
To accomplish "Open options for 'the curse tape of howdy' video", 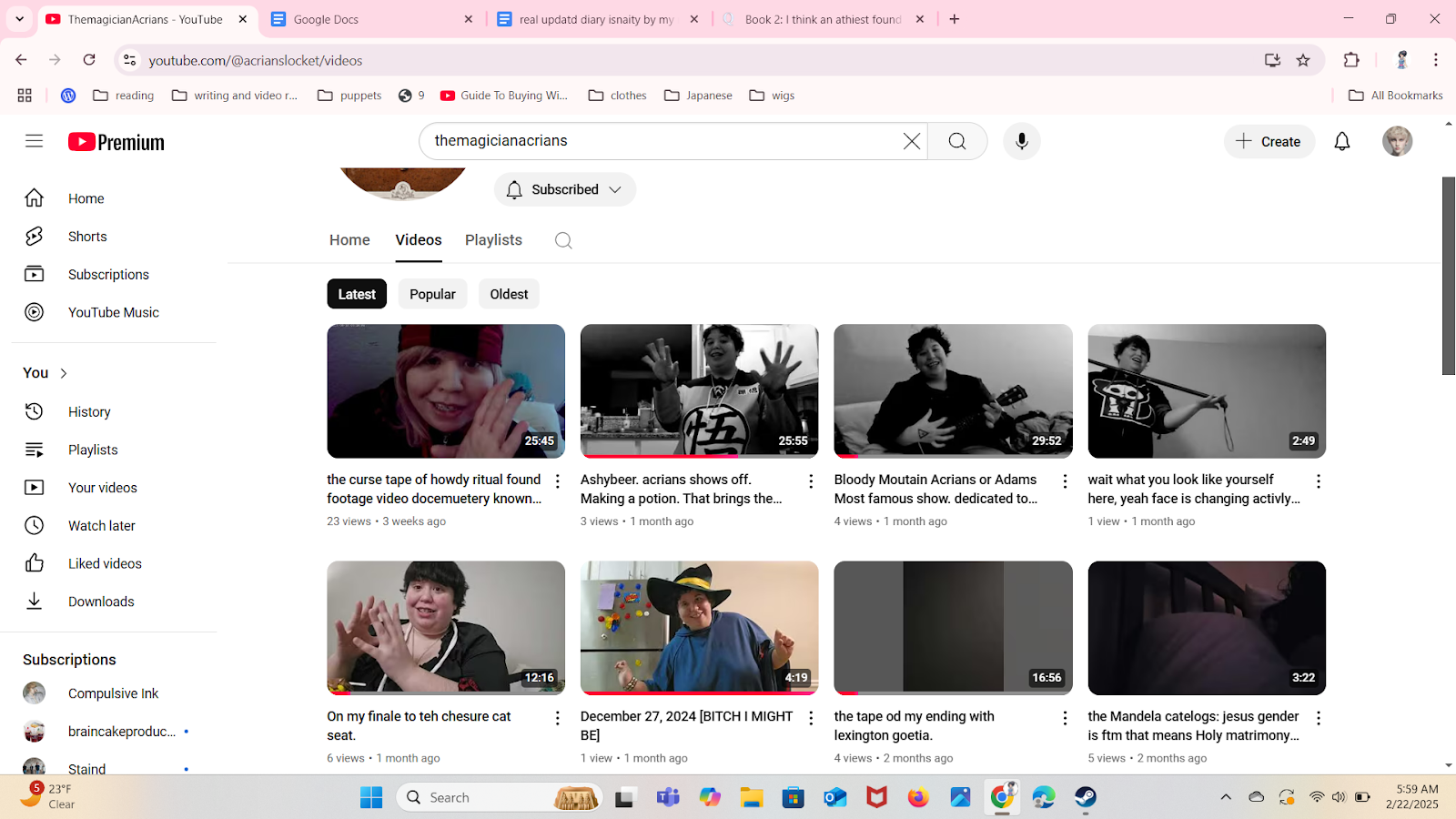I will (x=558, y=480).
